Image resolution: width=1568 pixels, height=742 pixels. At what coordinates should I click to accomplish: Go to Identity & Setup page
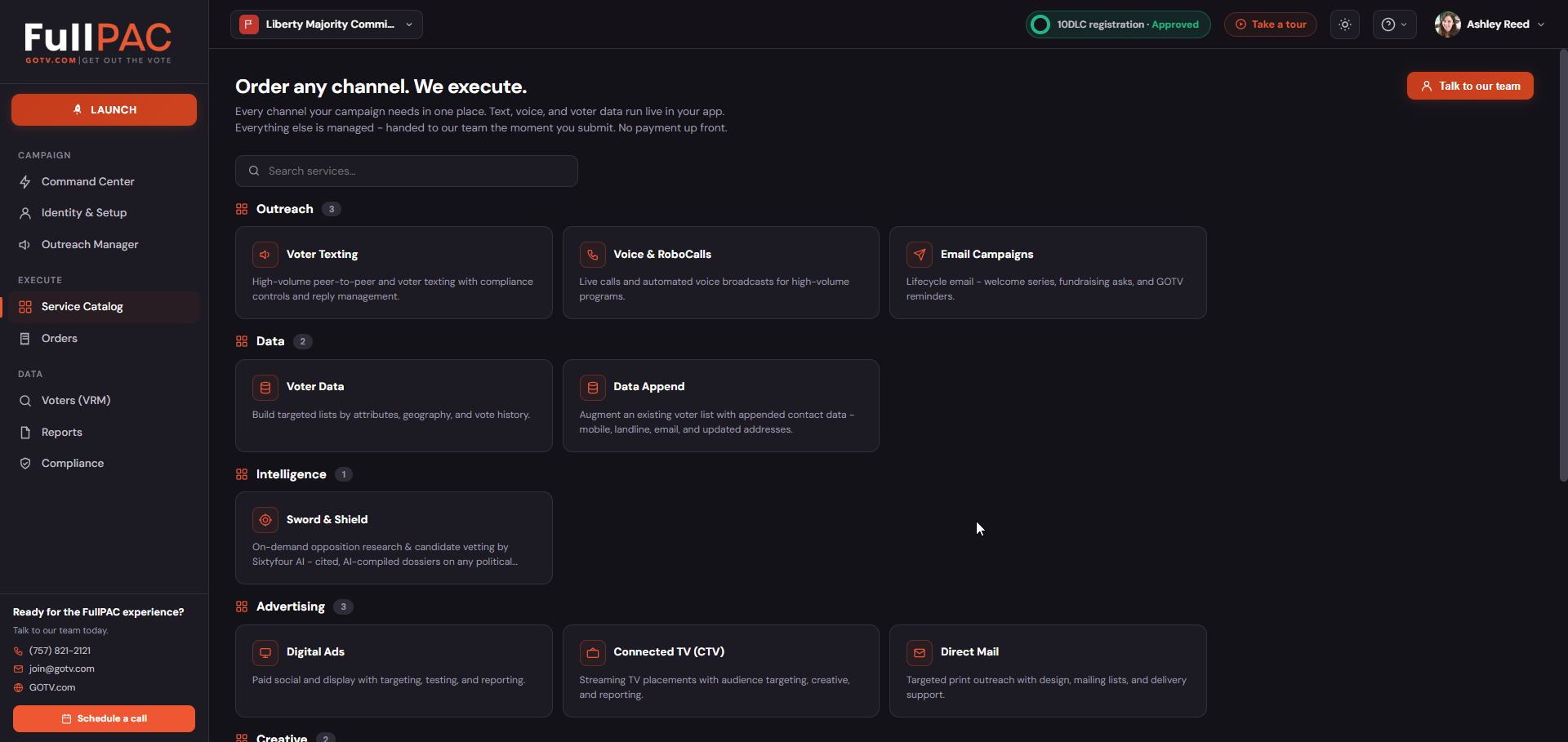tap(104, 212)
